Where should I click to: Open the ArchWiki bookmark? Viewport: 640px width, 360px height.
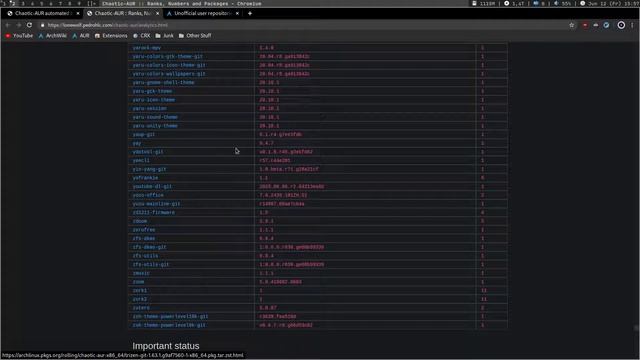[x=52, y=36]
